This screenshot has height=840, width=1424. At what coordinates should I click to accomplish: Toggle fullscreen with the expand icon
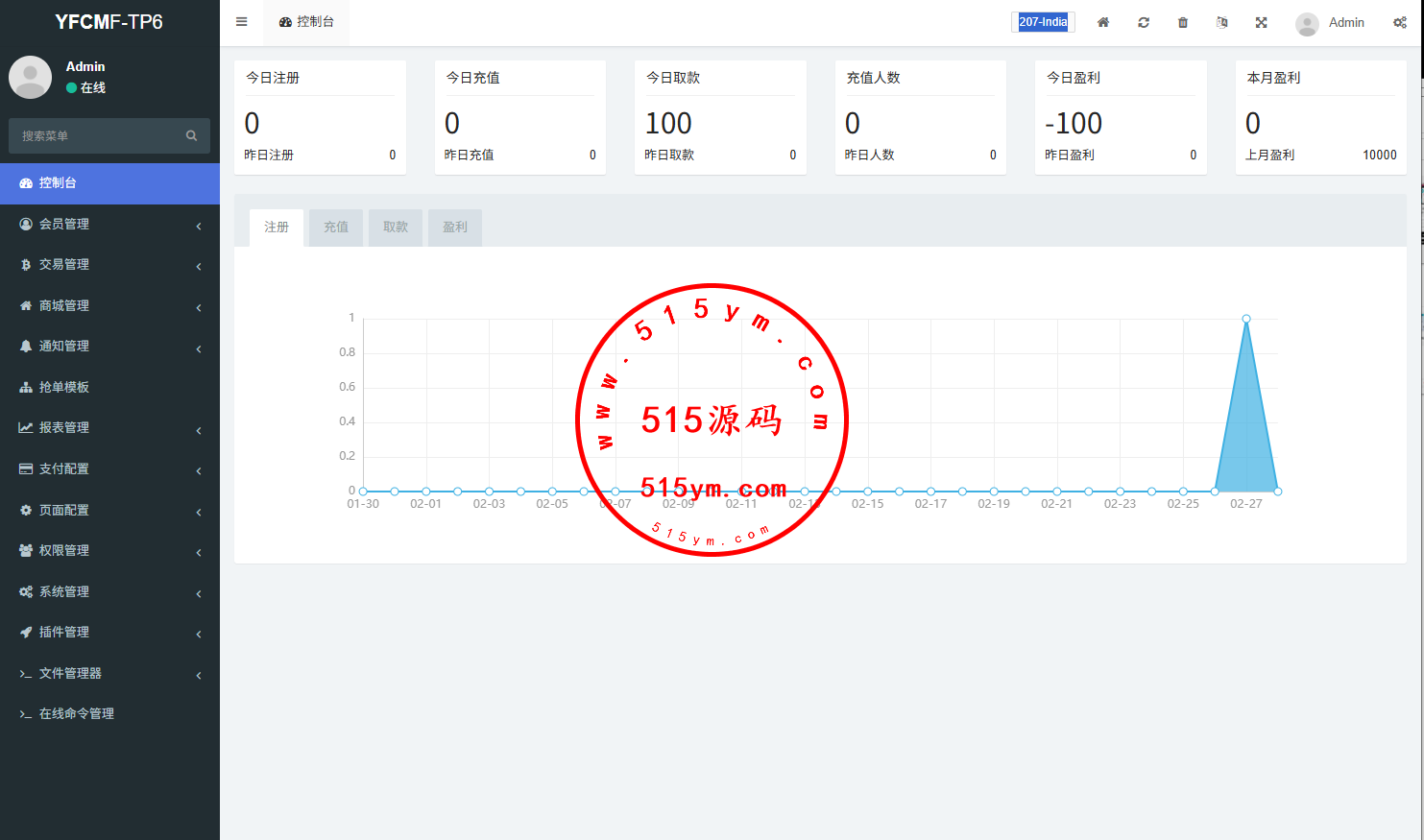1262,22
